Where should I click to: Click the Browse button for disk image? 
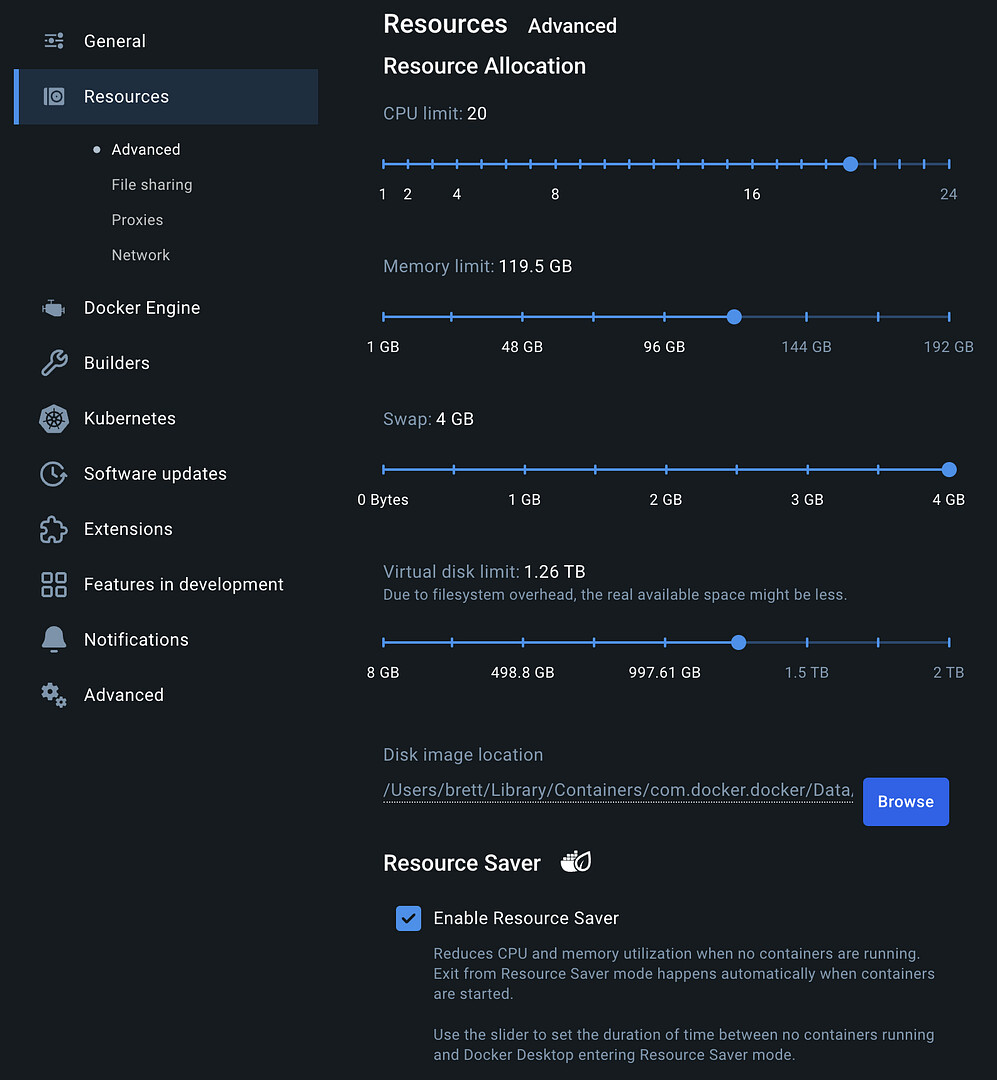point(905,802)
